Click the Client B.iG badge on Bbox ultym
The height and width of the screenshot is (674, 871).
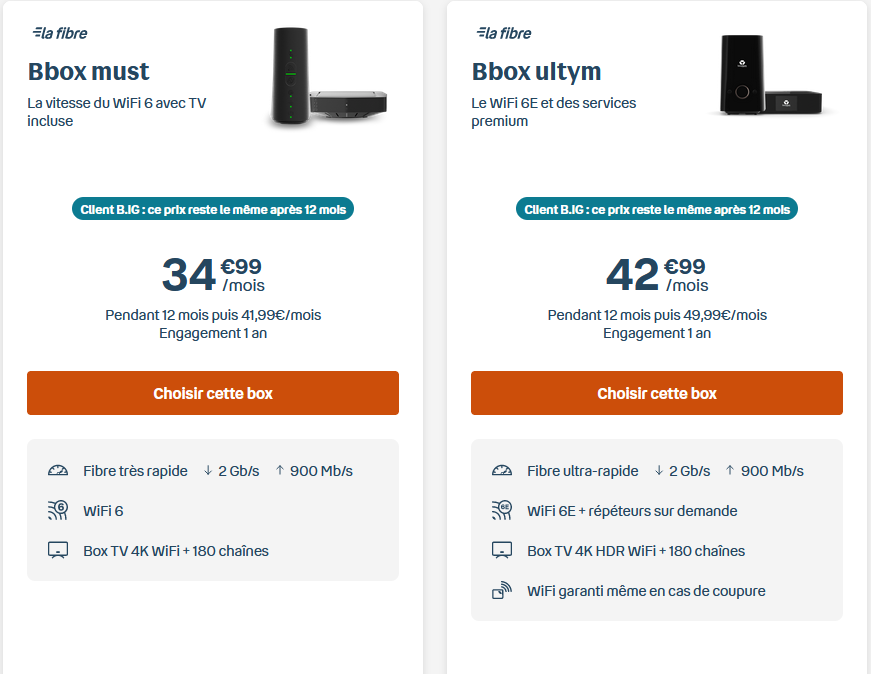tap(657, 210)
